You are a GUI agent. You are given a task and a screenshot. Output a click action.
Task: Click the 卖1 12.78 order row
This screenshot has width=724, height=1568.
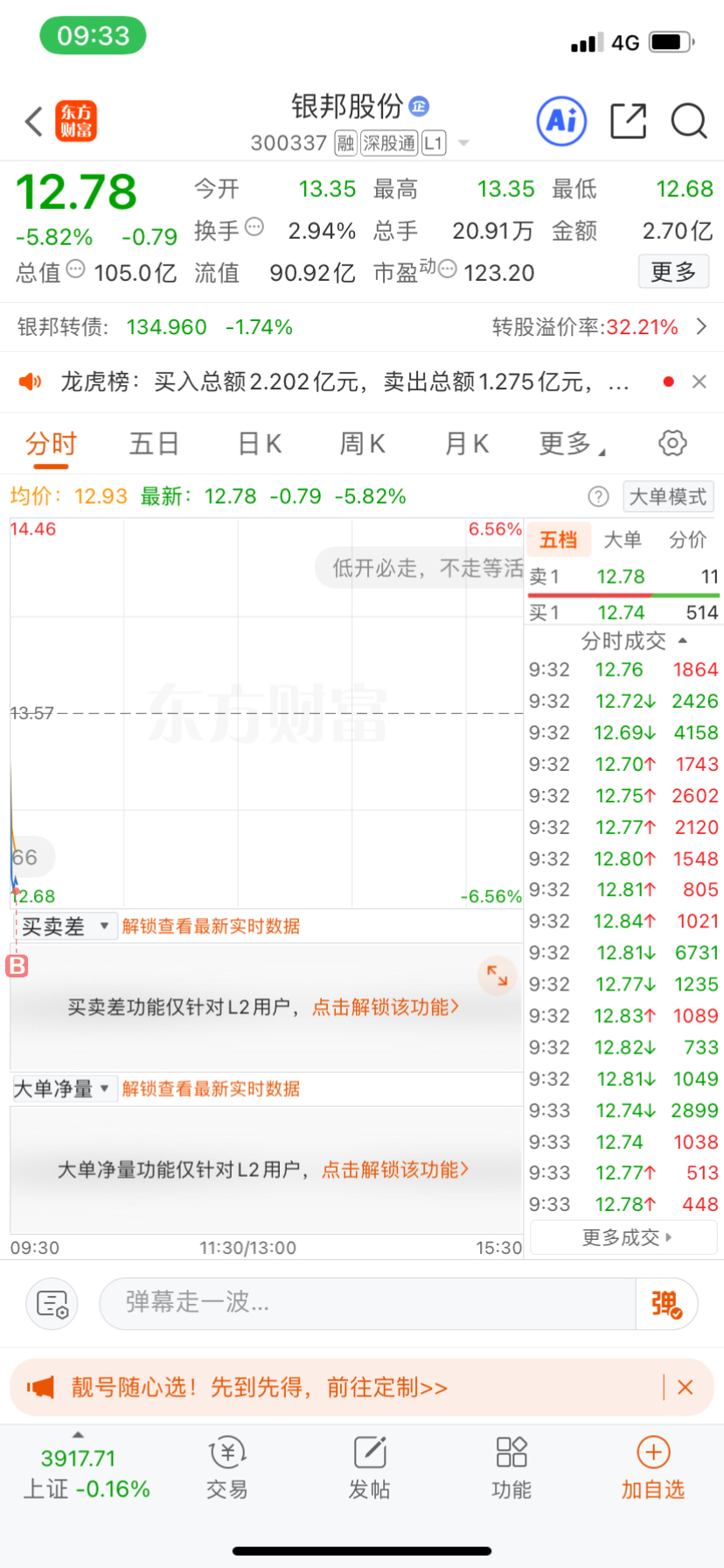(623, 577)
